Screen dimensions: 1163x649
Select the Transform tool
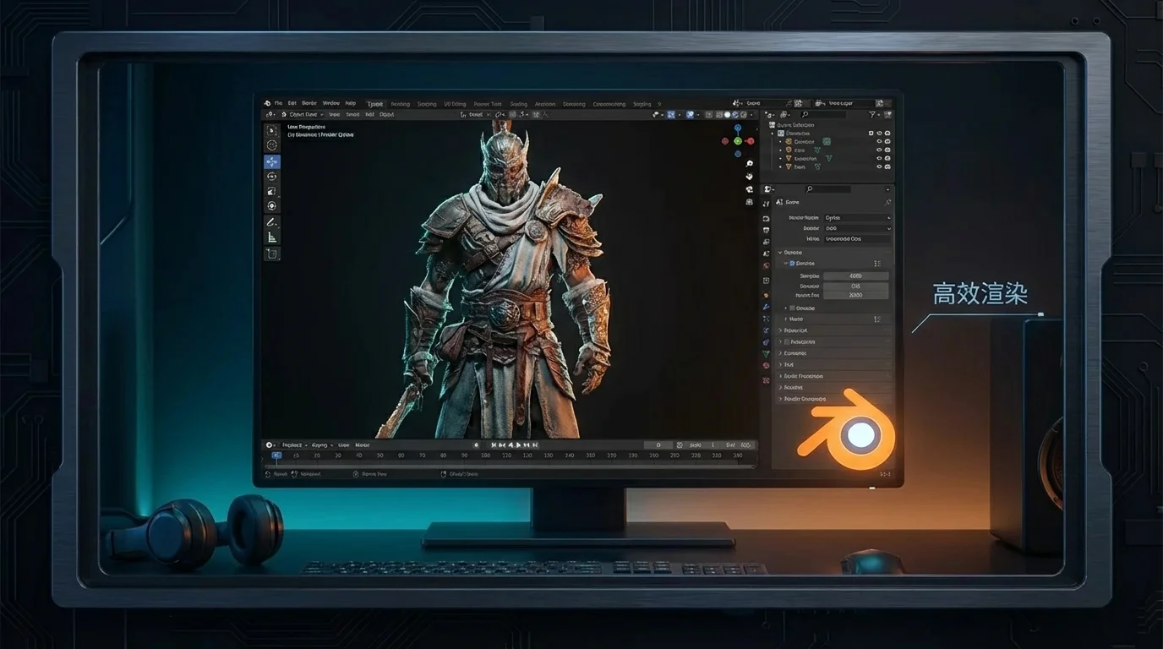pos(272,206)
